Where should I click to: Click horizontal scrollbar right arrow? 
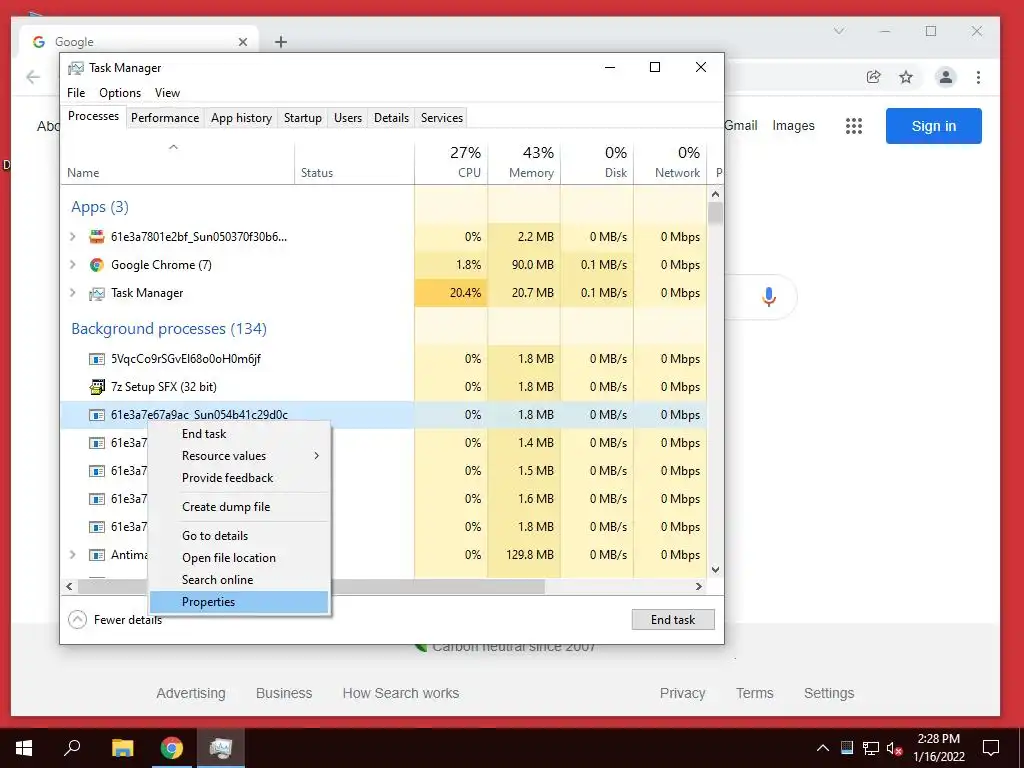point(699,586)
